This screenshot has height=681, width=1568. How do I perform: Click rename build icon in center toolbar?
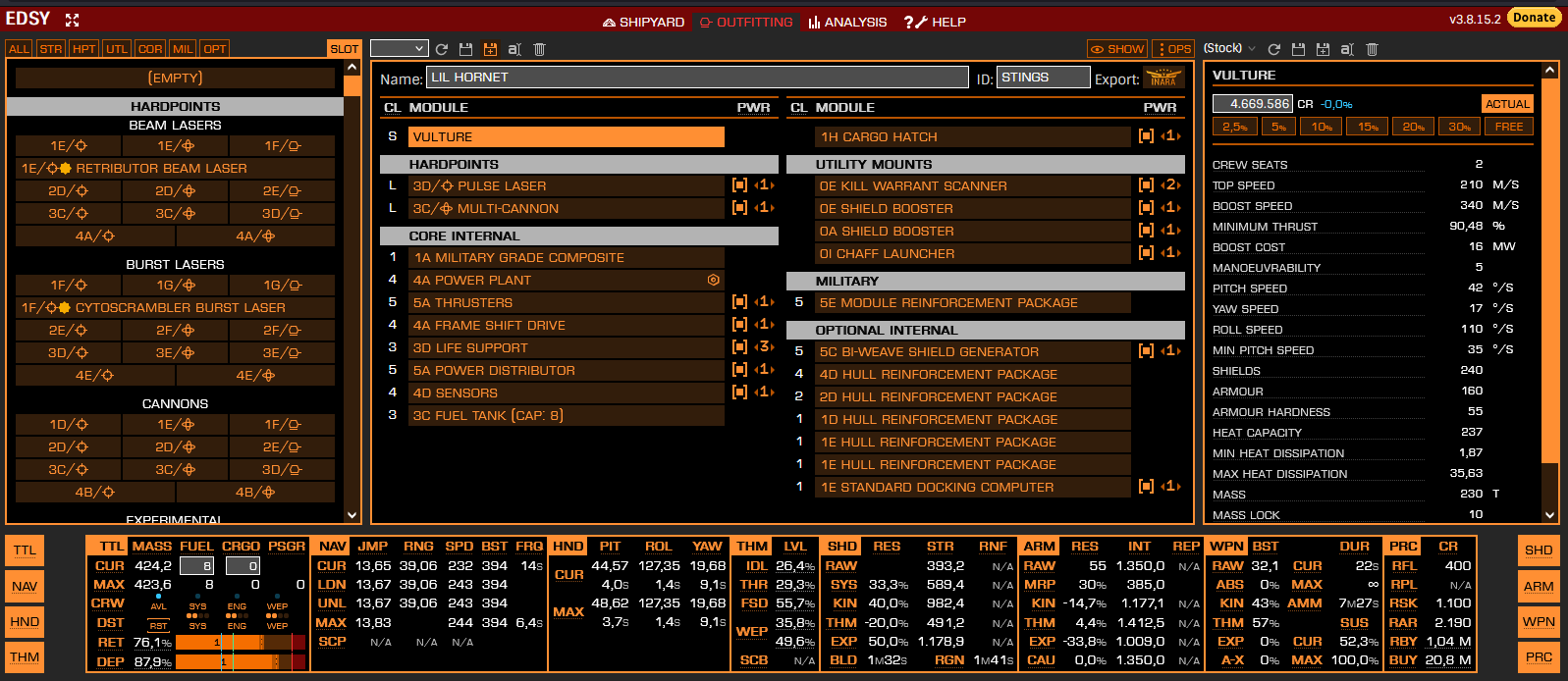(514, 49)
